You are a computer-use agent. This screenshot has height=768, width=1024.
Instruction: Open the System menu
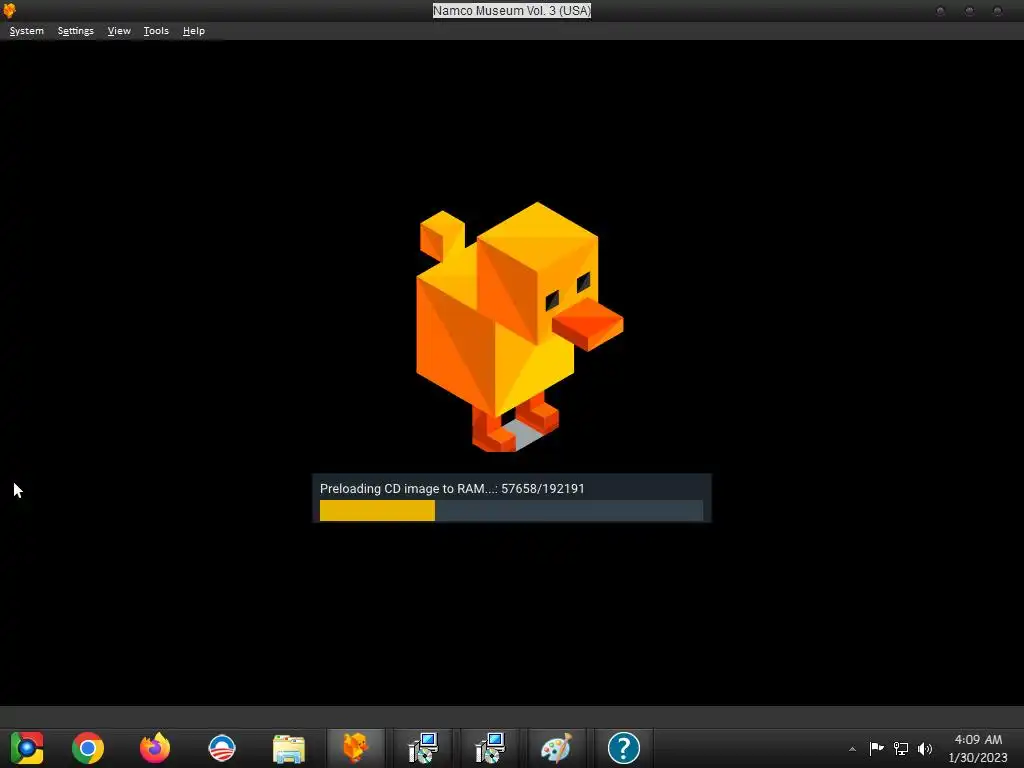[x=27, y=31]
